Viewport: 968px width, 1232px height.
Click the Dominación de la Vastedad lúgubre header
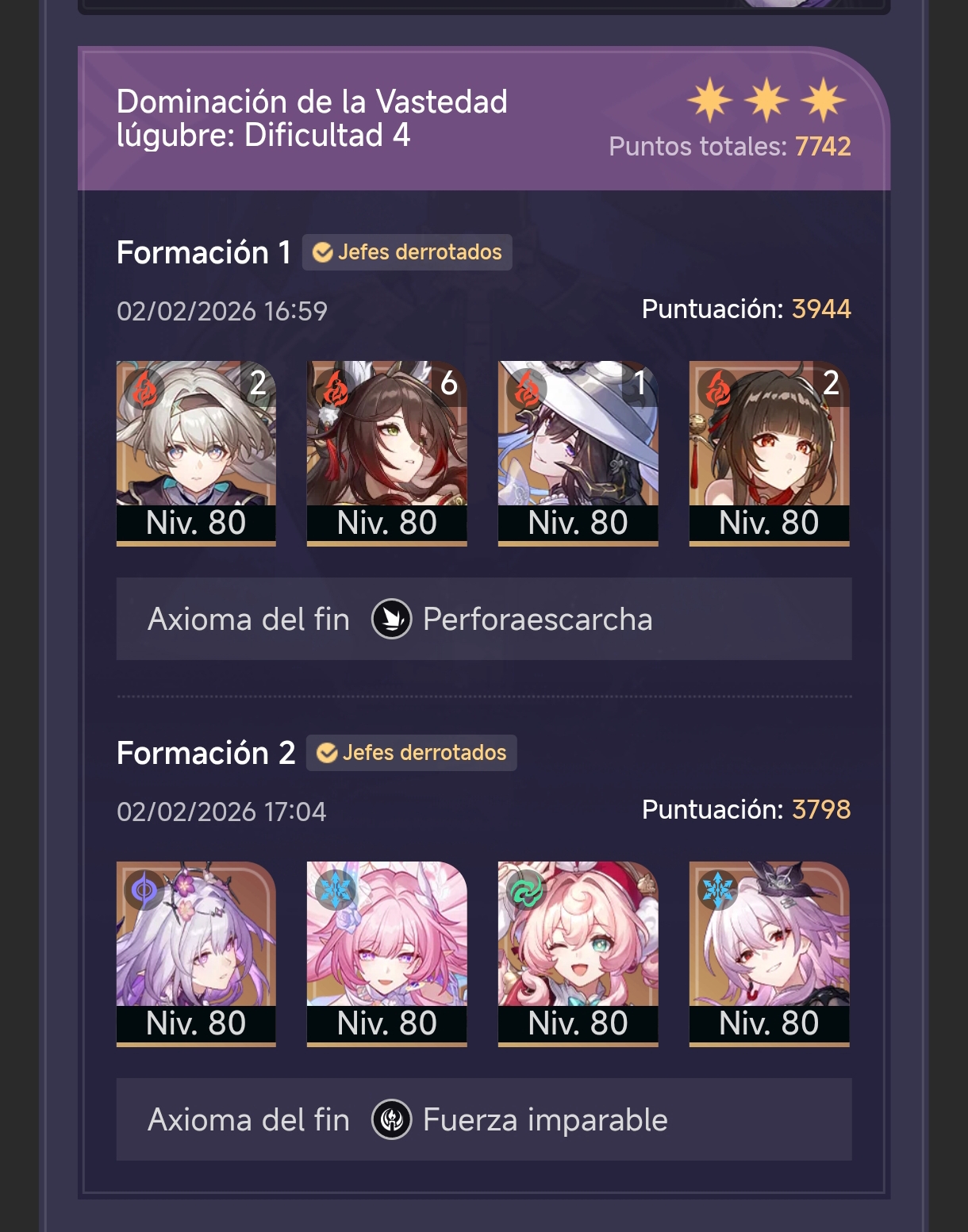click(x=312, y=118)
